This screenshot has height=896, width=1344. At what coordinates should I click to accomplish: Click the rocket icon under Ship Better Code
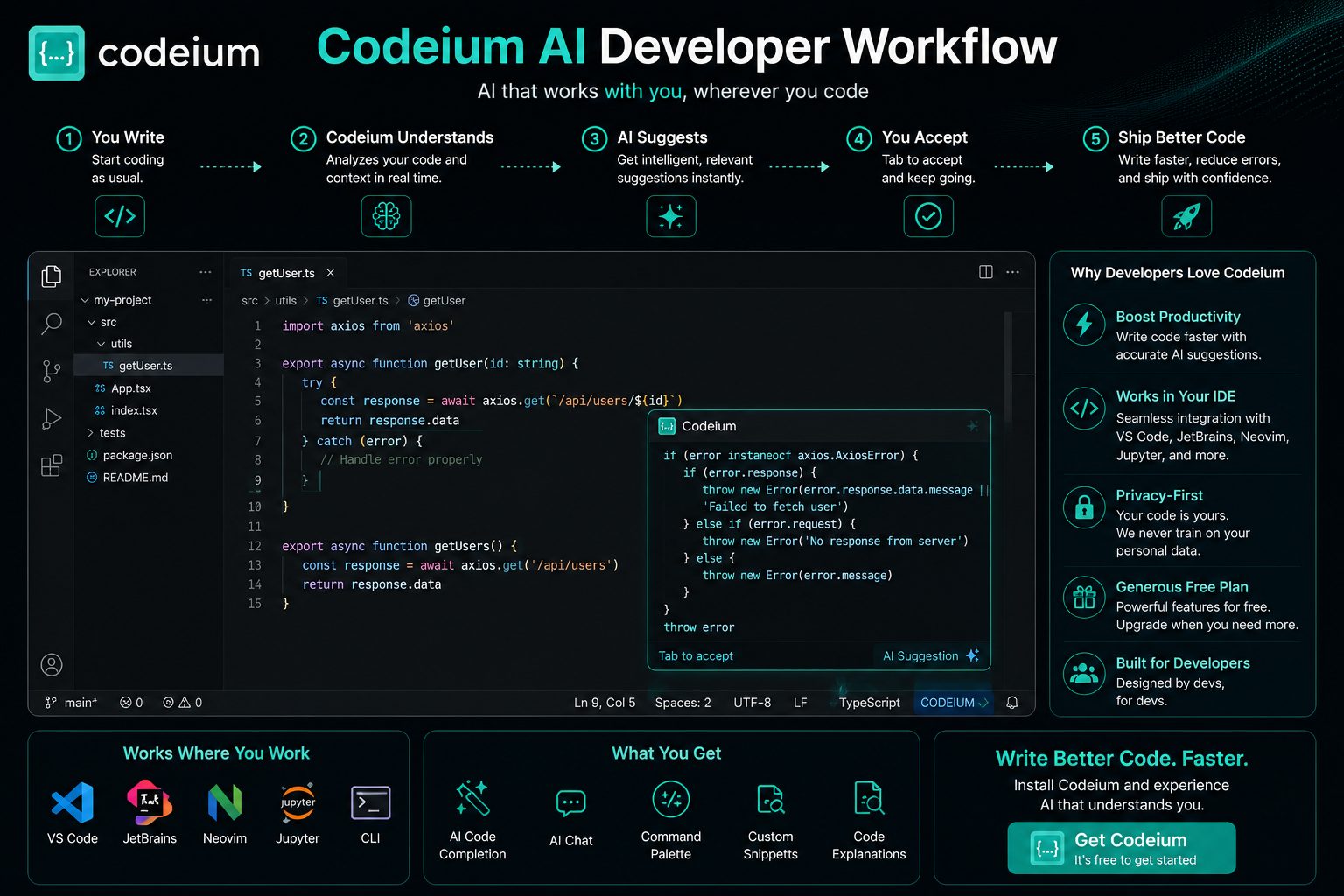point(1186,216)
